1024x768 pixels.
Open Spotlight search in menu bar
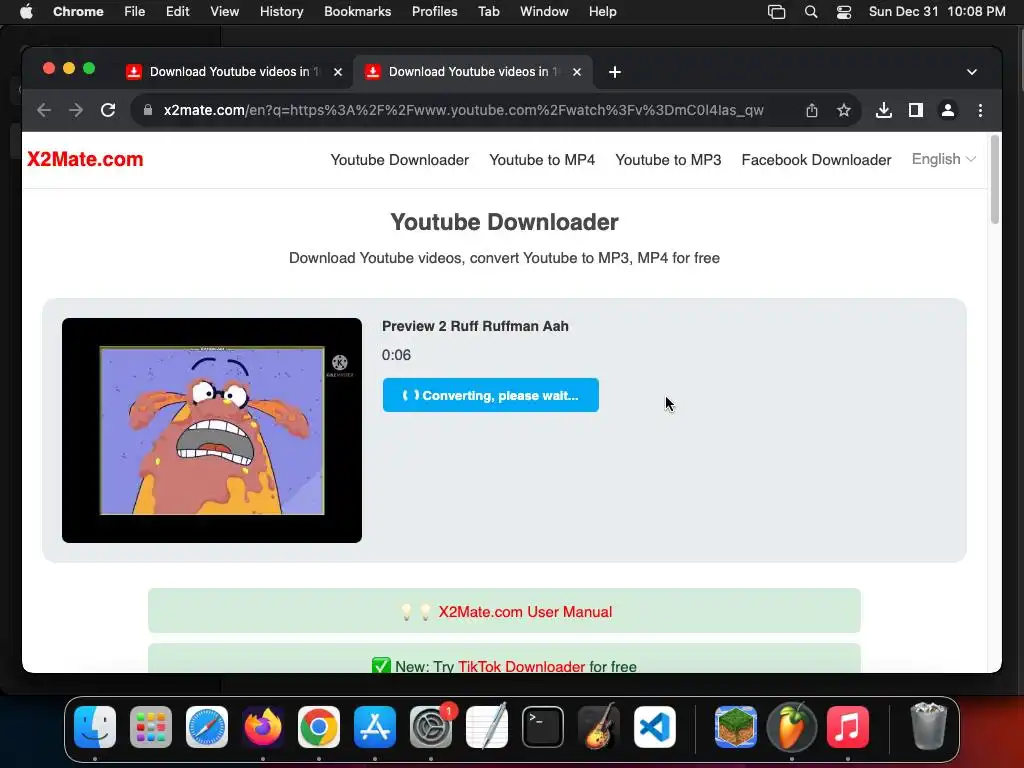point(810,12)
